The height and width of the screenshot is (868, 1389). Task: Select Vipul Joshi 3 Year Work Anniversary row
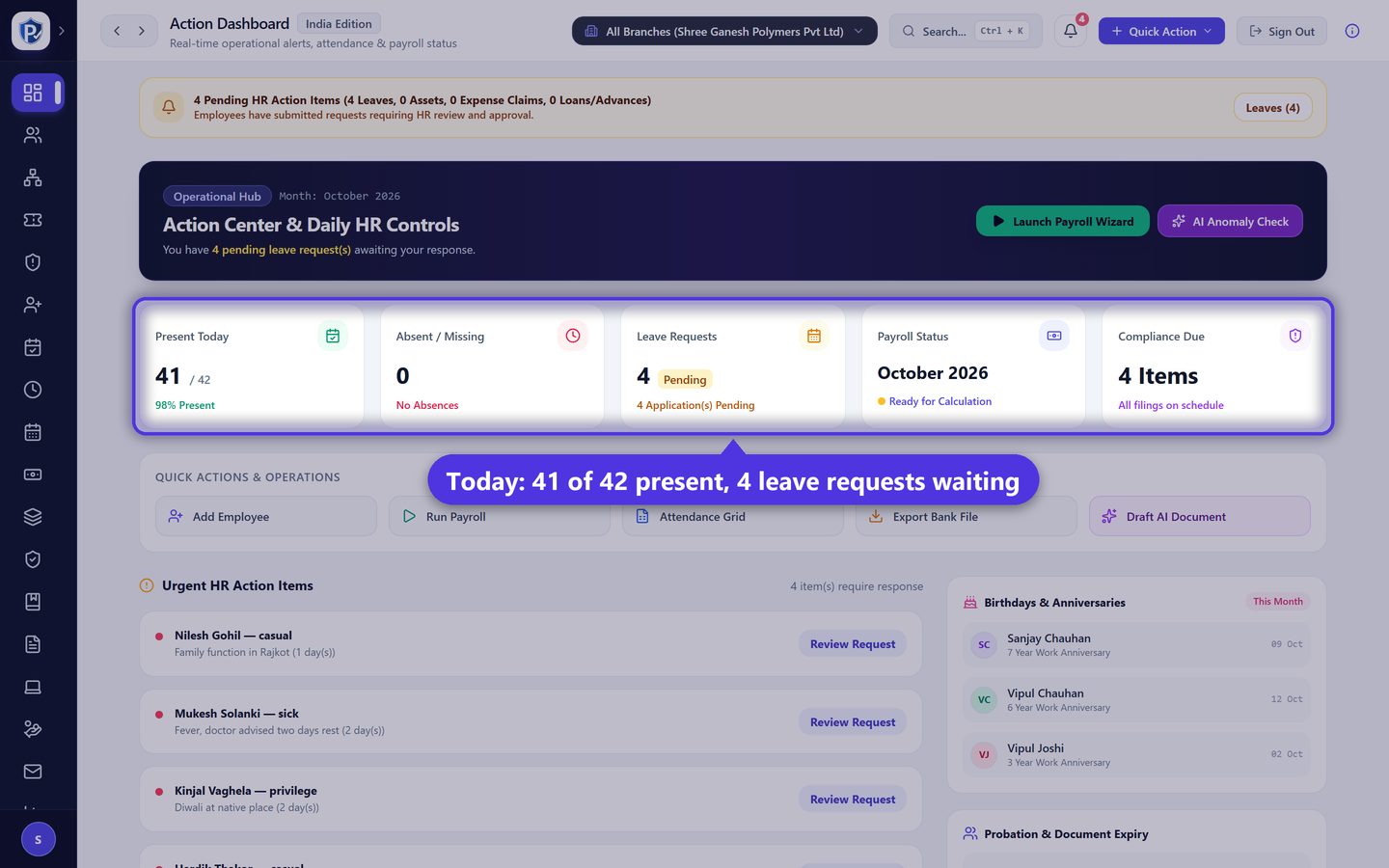pos(1136,754)
